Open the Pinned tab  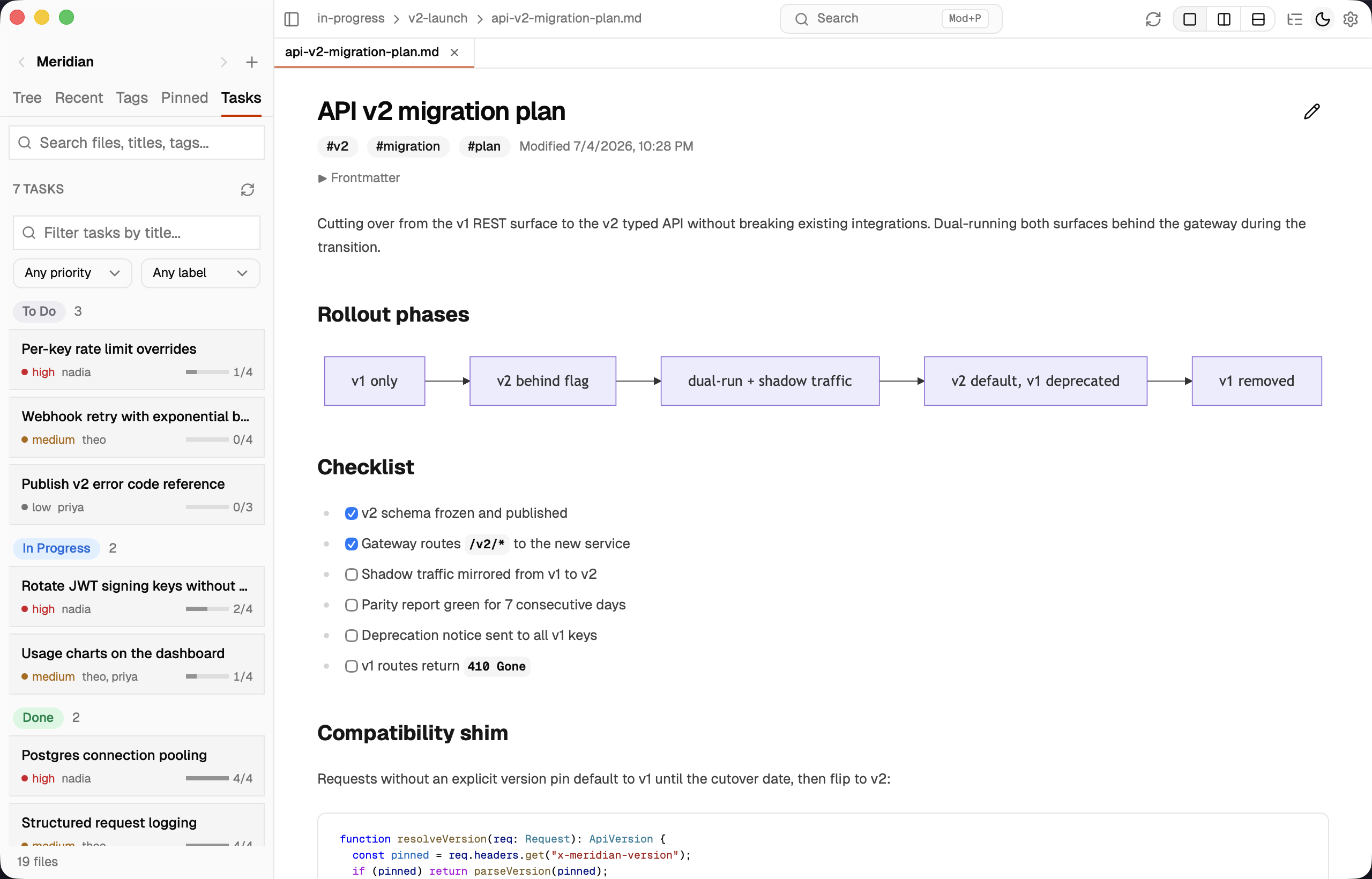pos(184,98)
